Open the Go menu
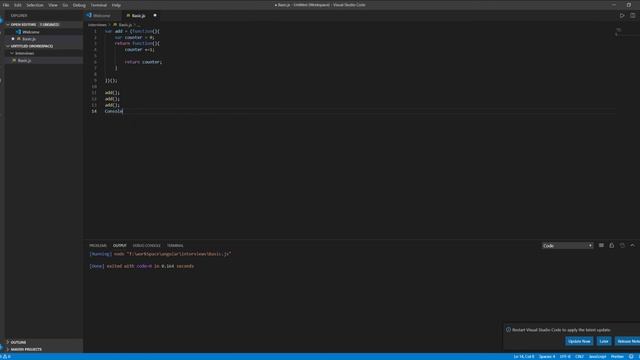 coord(65,5)
